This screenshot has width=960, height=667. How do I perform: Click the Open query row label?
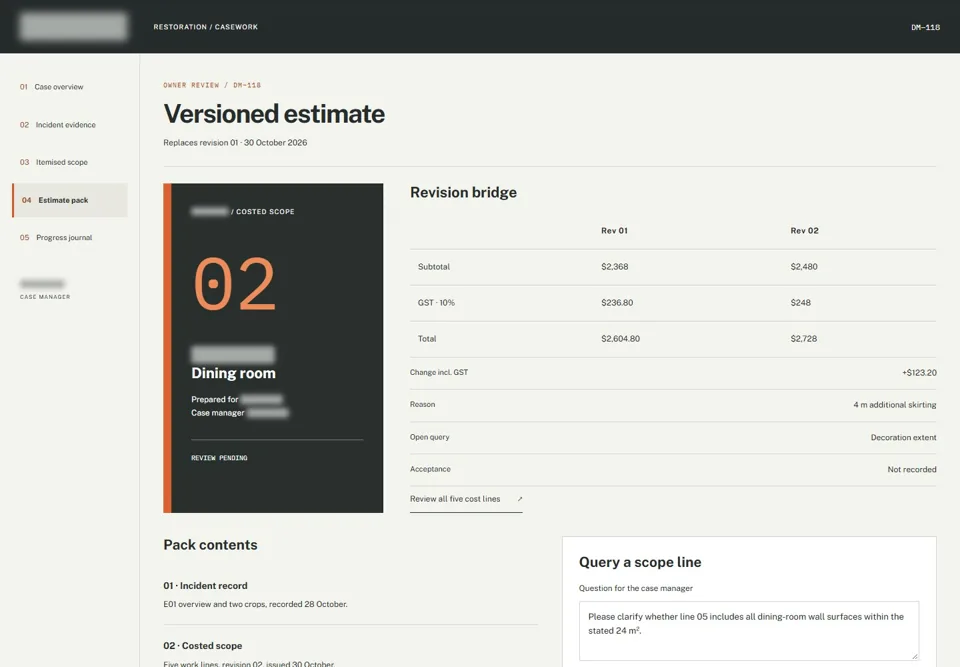pos(429,437)
